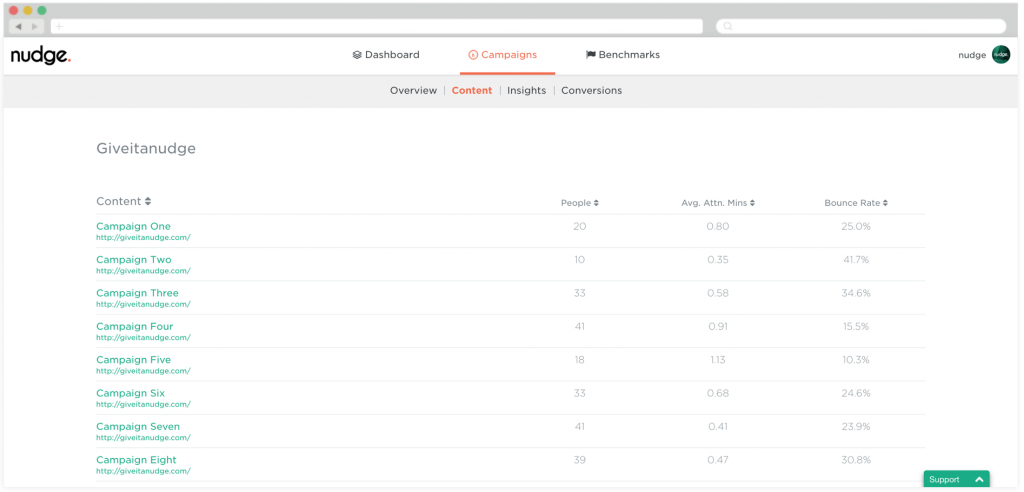Viewport: 1024px width, 492px height.
Task: Click the Benchmarks flag icon
Action: coord(590,55)
